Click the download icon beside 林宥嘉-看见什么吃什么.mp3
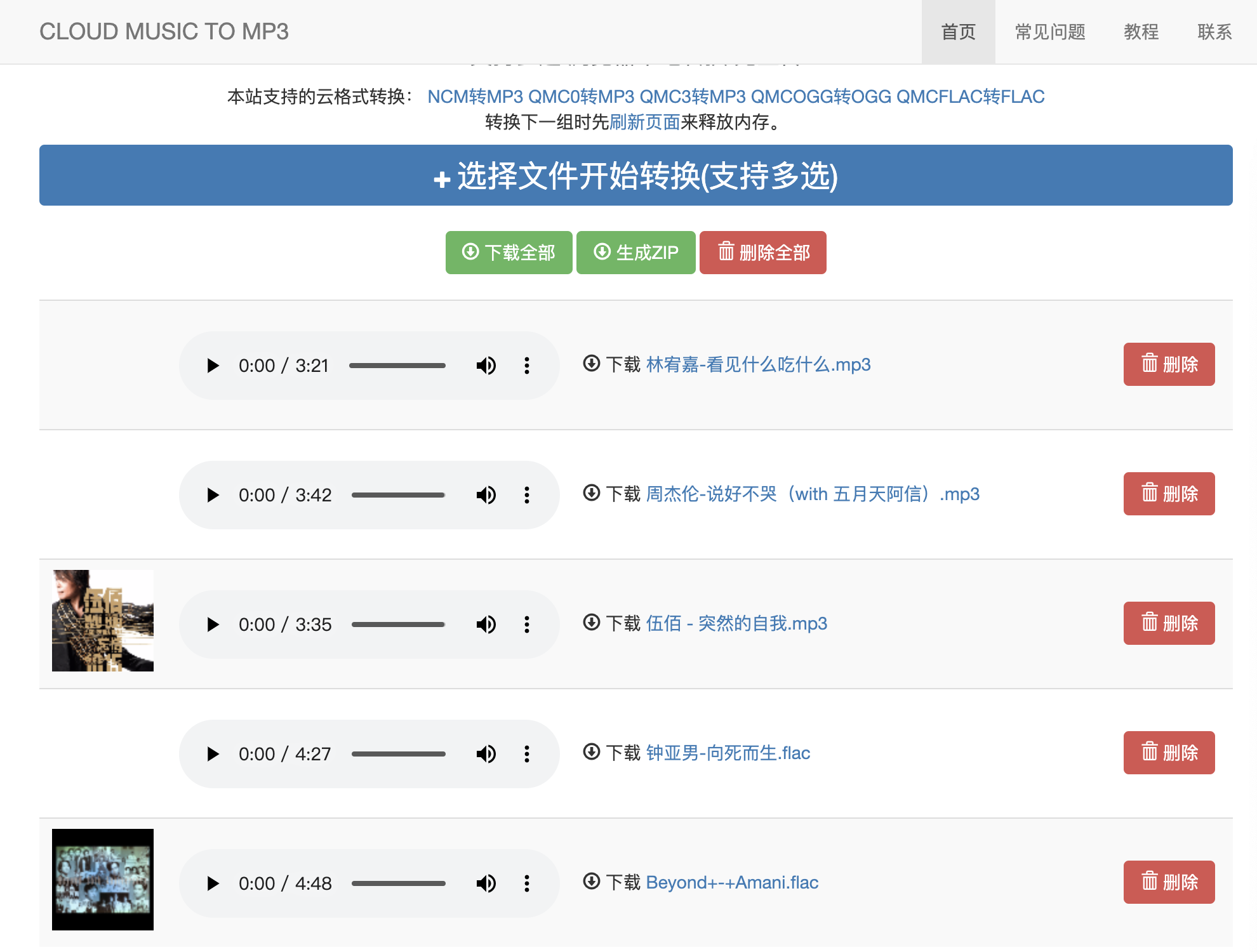 coord(591,364)
